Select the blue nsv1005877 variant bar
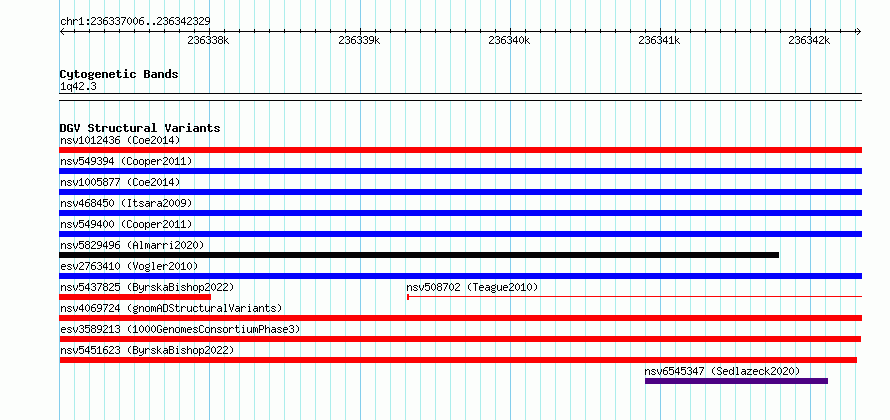The width and height of the screenshot is (890, 420). 460,192
